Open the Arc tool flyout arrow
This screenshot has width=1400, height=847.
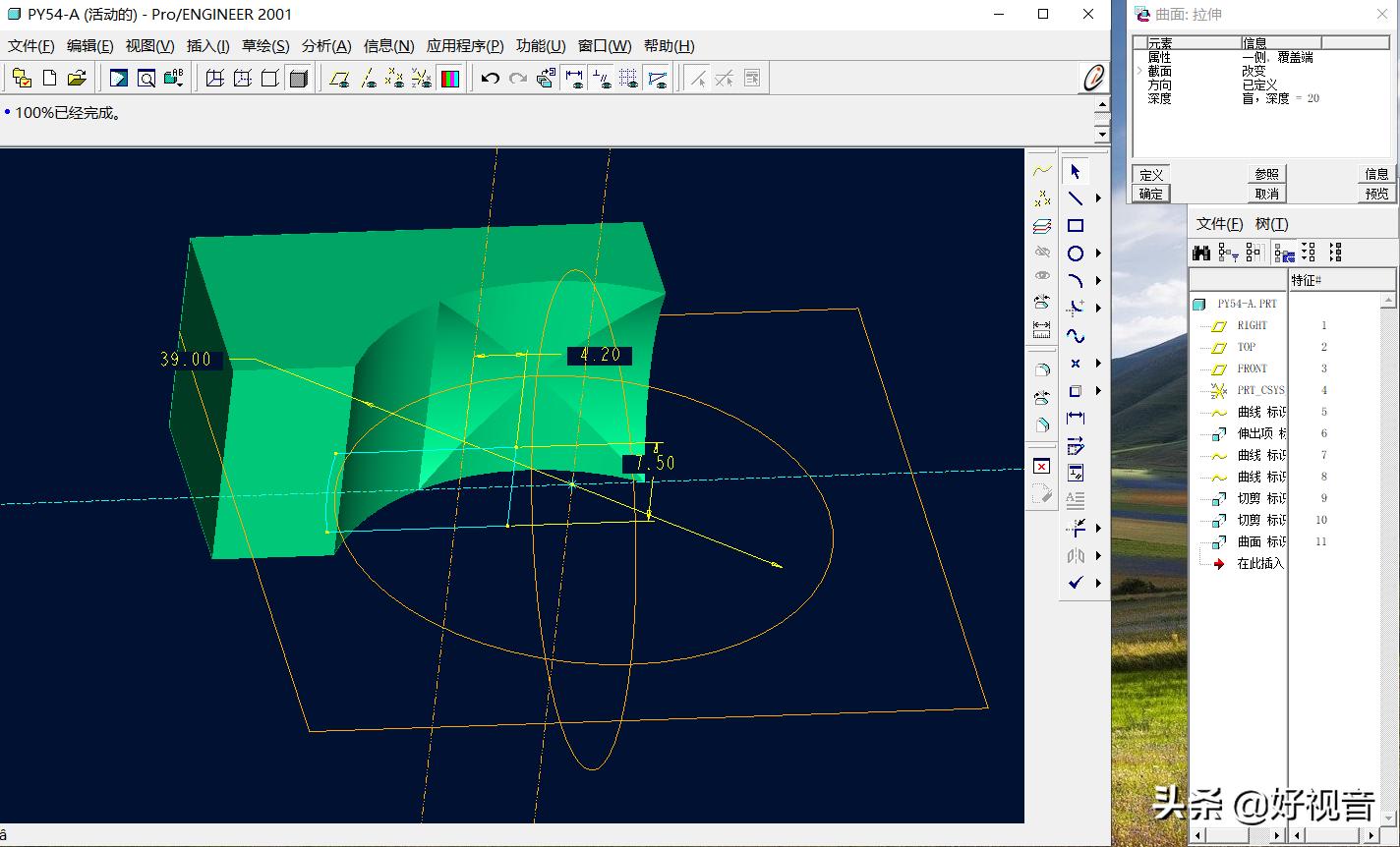pyautogui.click(x=1098, y=281)
